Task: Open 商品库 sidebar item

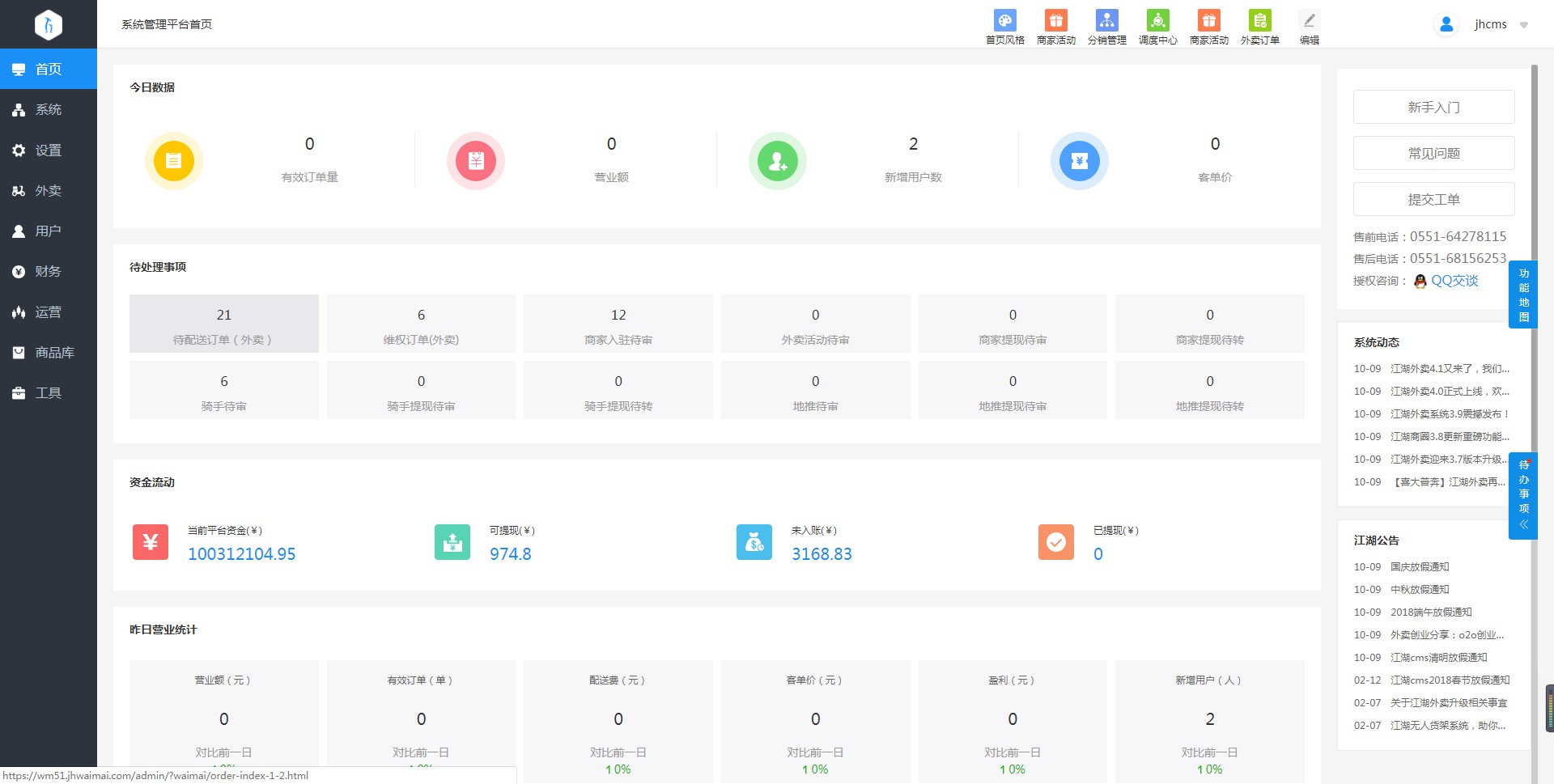Action: 49,352
